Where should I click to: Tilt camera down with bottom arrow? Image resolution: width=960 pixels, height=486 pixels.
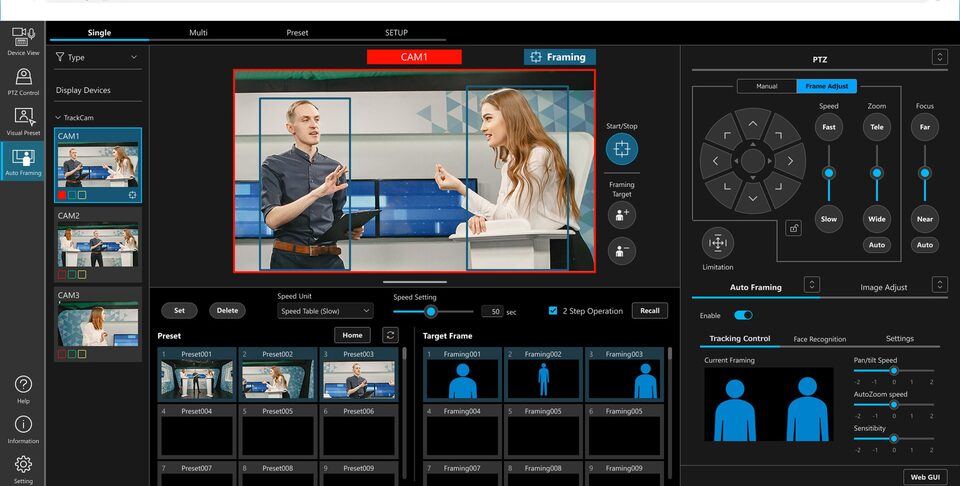752,198
